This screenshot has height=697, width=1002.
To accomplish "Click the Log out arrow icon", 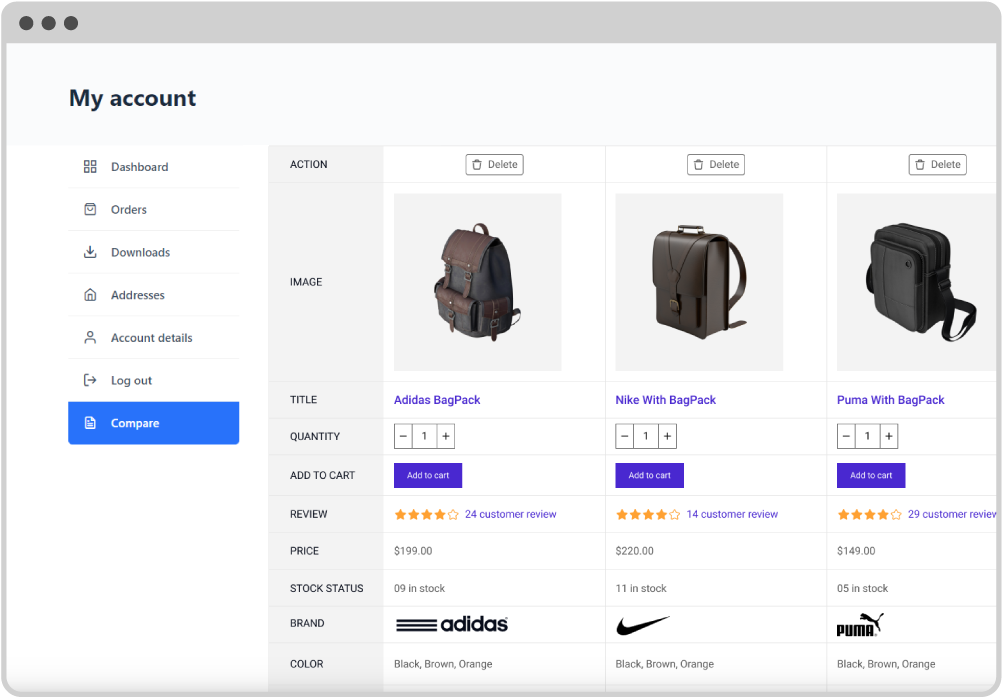I will click(90, 381).
